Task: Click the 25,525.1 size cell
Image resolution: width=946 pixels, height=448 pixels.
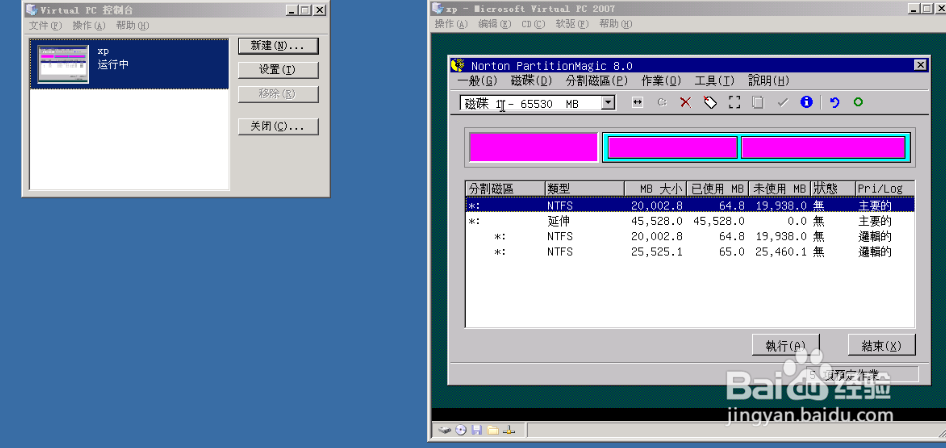Action: [657, 252]
